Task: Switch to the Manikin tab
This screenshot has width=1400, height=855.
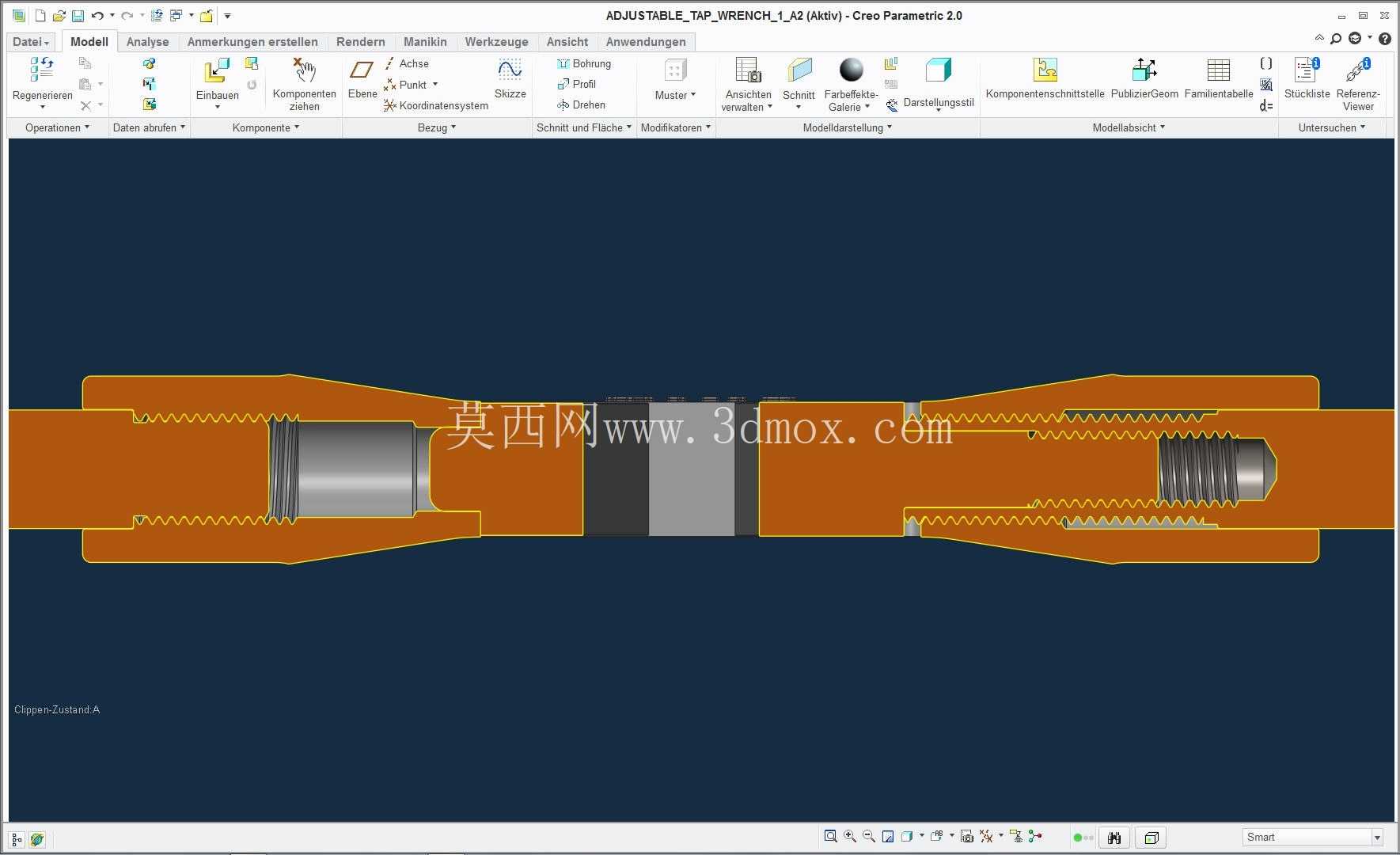Action: pyautogui.click(x=425, y=42)
